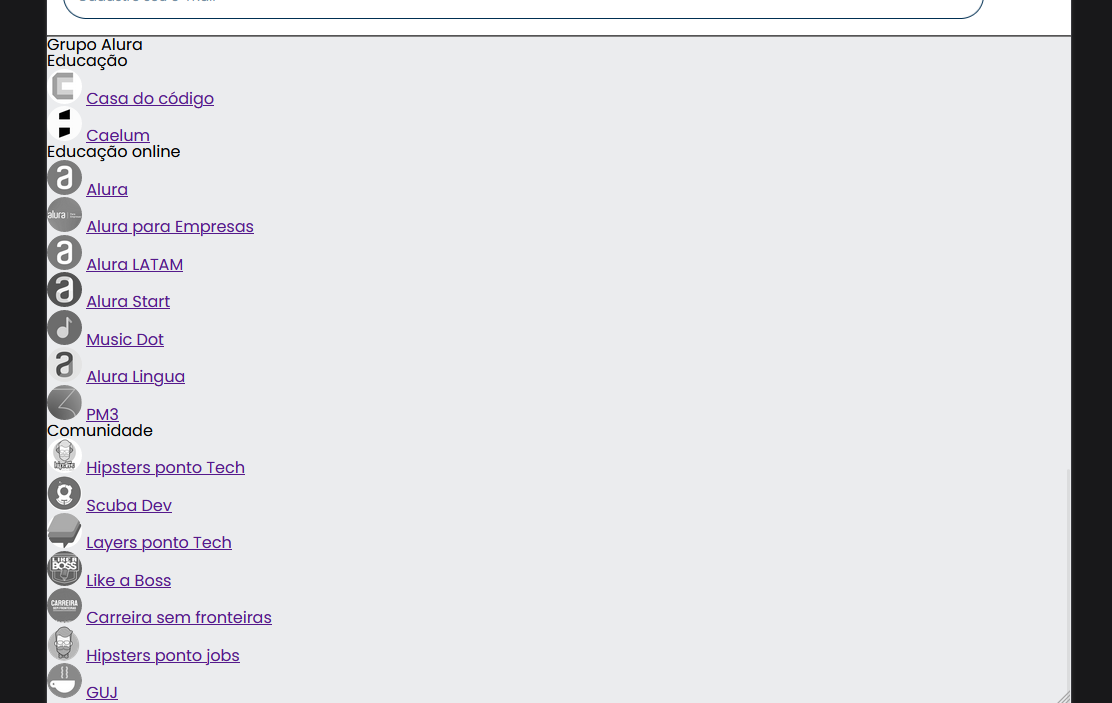
Task: Click the Alura logo icon beside Alura link
Action: [x=65, y=178]
